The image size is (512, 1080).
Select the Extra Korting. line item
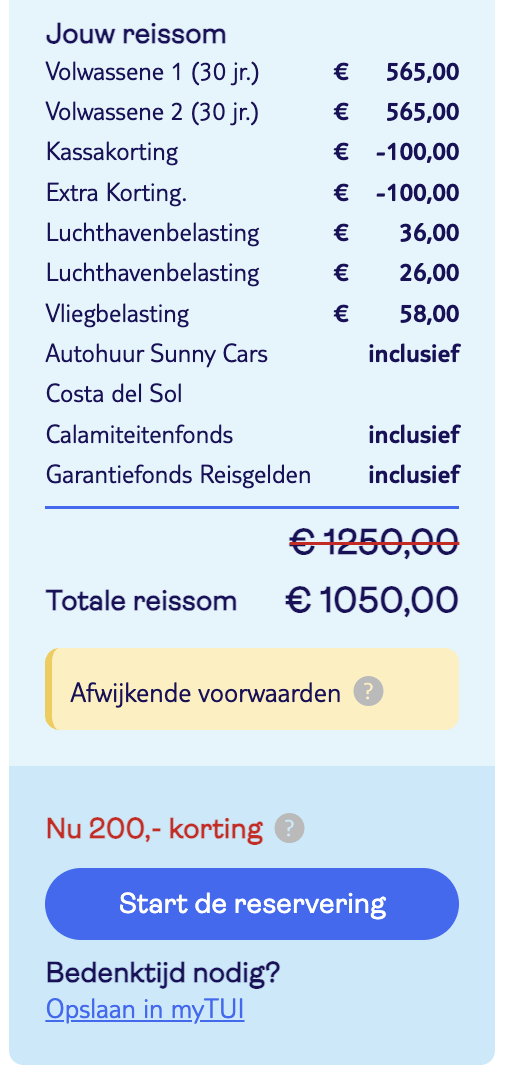pos(252,192)
